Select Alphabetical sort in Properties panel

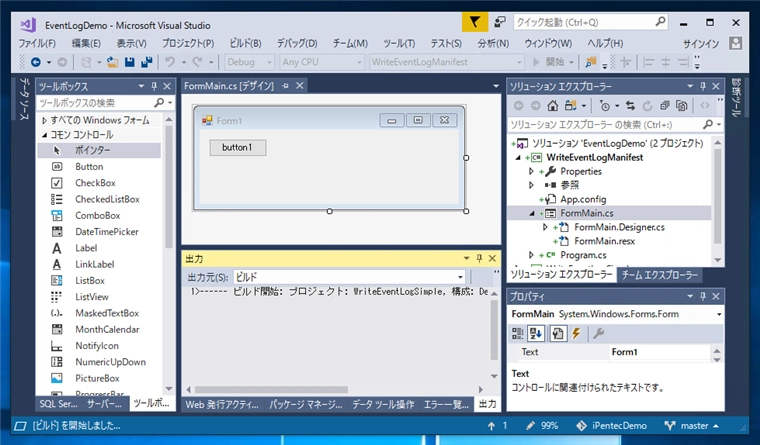click(536, 334)
